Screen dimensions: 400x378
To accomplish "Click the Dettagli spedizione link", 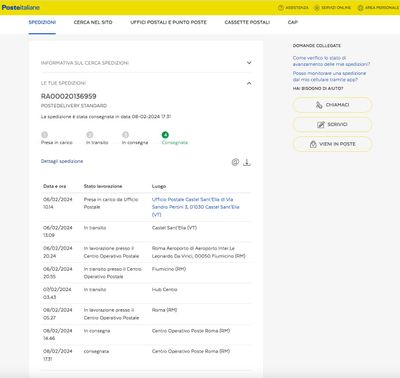I will point(62,161).
